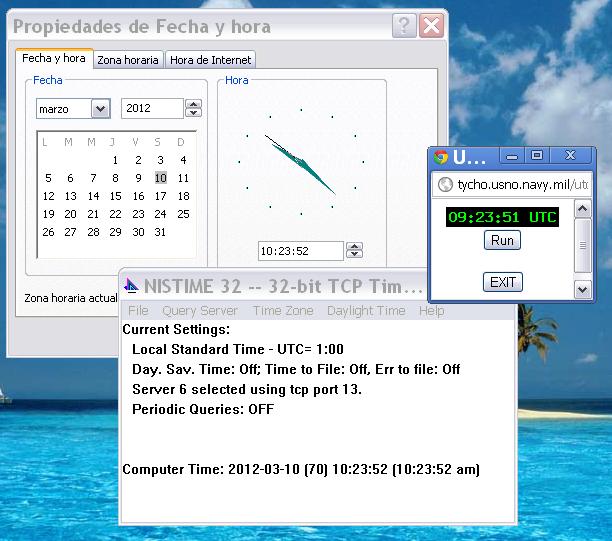Screen dimensions: 612x541
Task: Click the time input field showing 10:23:52
Action: pyautogui.click(x=298, y=251)
